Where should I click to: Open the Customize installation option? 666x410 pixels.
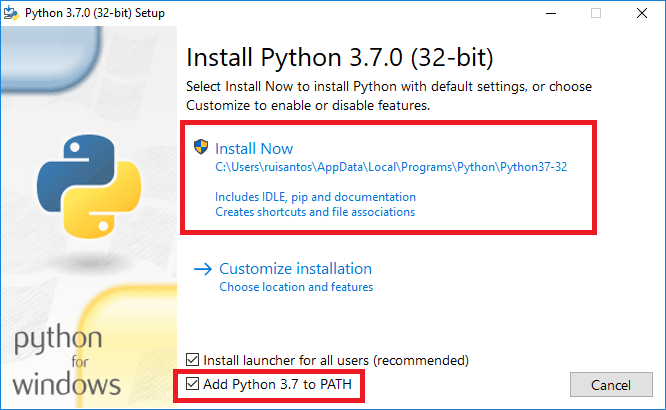pos(295,269)
